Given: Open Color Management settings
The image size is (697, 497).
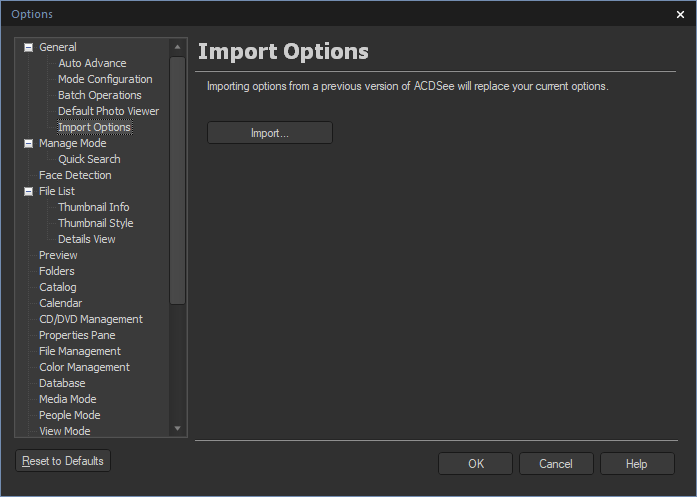Looking at the screenshot, I should pos(84,367).
